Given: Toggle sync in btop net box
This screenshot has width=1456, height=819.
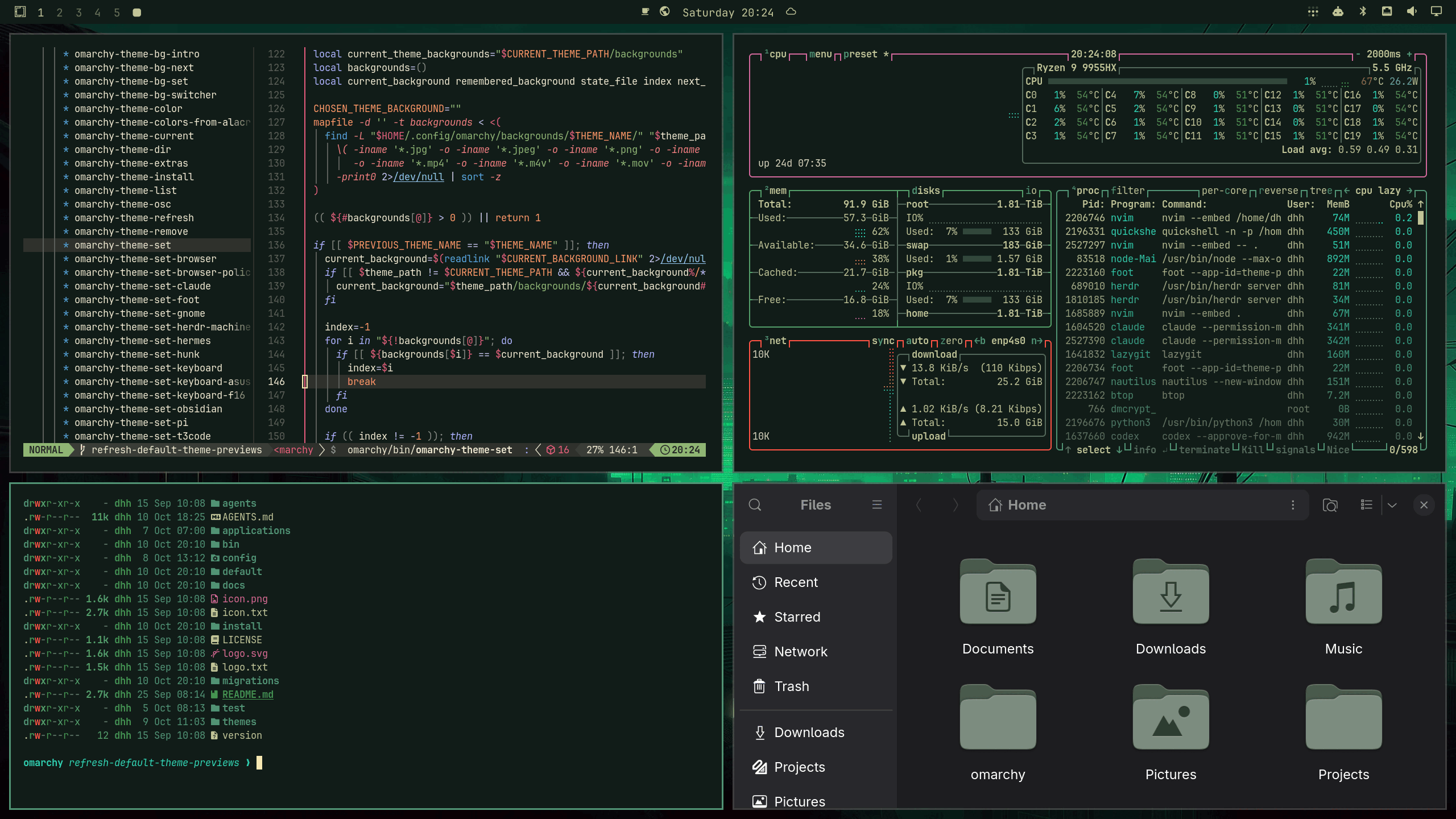Looking at the screenshot, I should tap(883, 341).
